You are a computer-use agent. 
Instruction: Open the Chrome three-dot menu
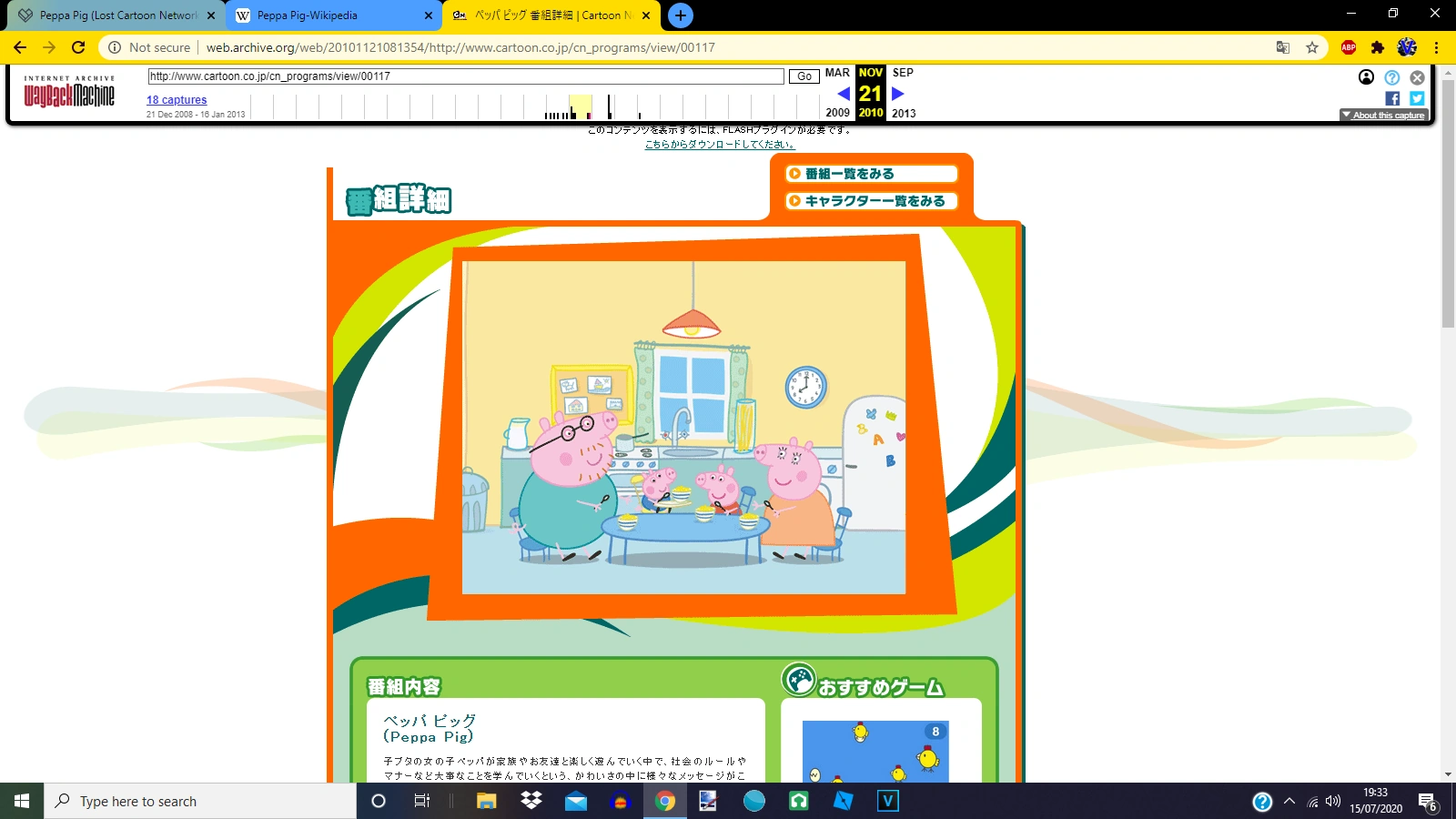(x=1436, y=47)
